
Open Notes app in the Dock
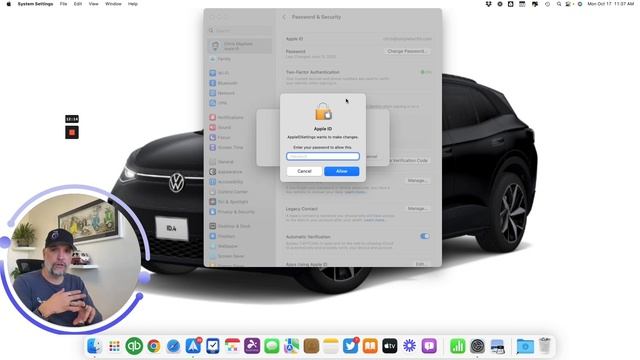point(331,346)
